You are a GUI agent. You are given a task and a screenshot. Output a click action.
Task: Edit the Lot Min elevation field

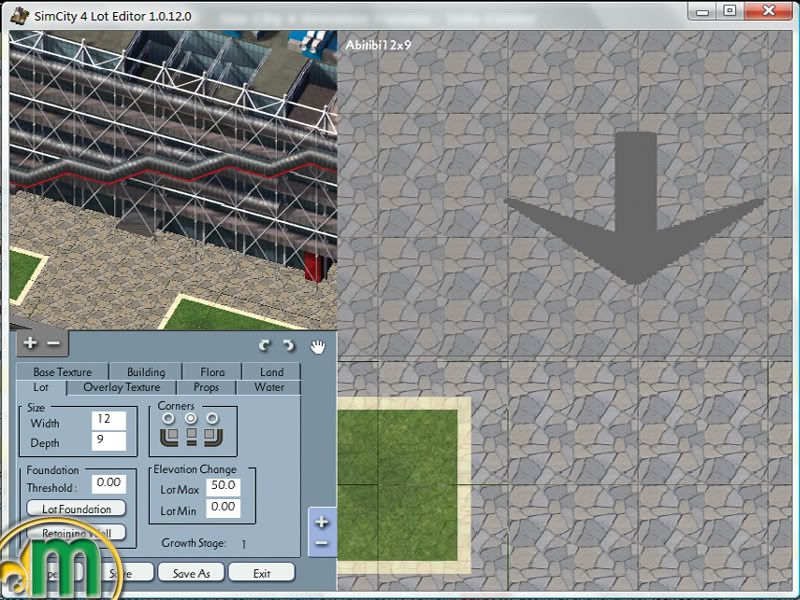click(x=223, y=508)
